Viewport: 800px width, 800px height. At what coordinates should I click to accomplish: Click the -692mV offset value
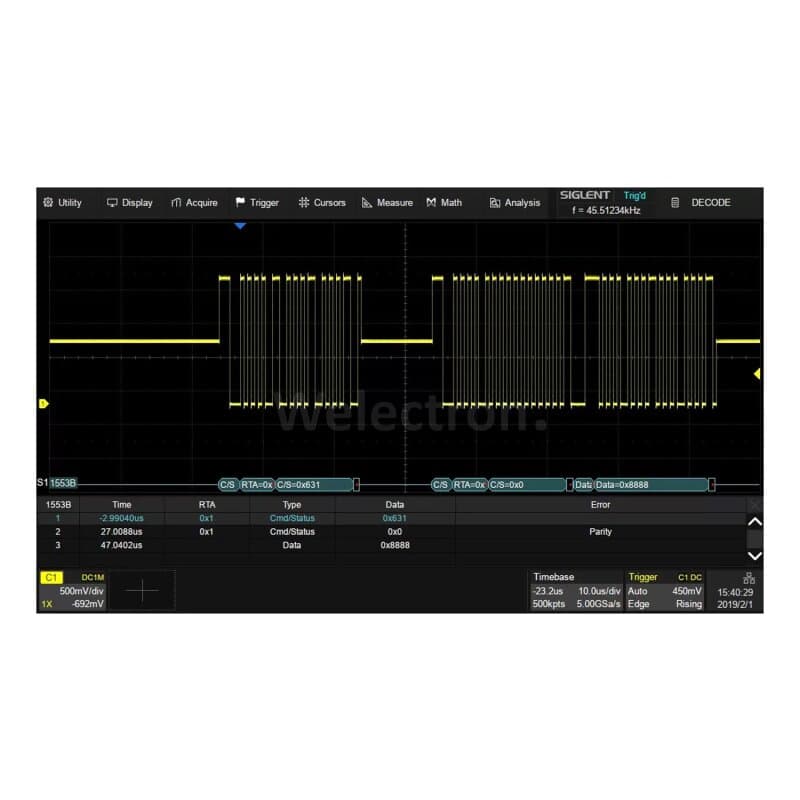click(x=87, y=604)
